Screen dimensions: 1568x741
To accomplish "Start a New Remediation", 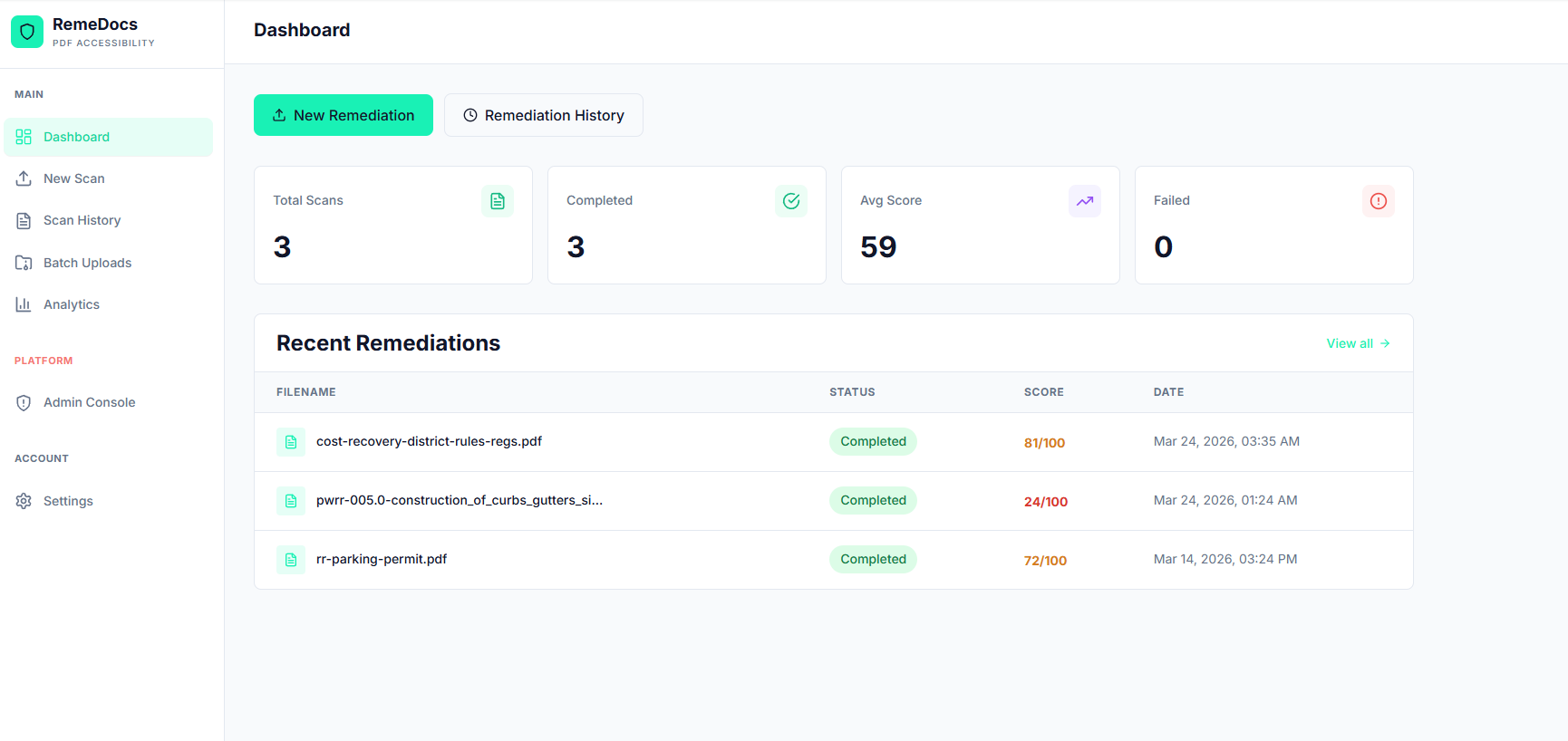I will coord(344,115).
